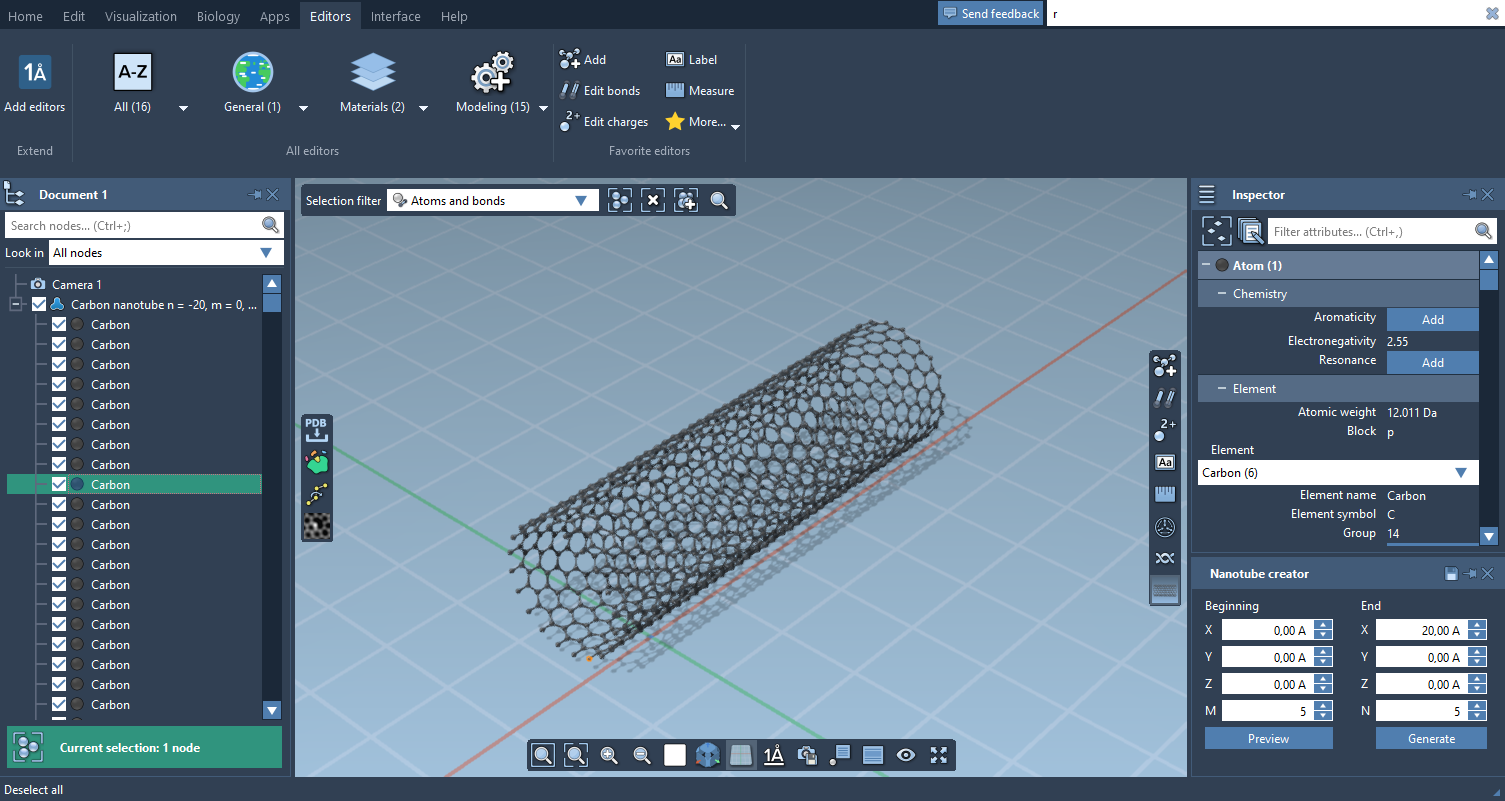Toggle the first Carbon atom checkbox
Image resolution: width=1505 pixels, height=801 pixels.
pyautogui.click(x=59, y=325)
